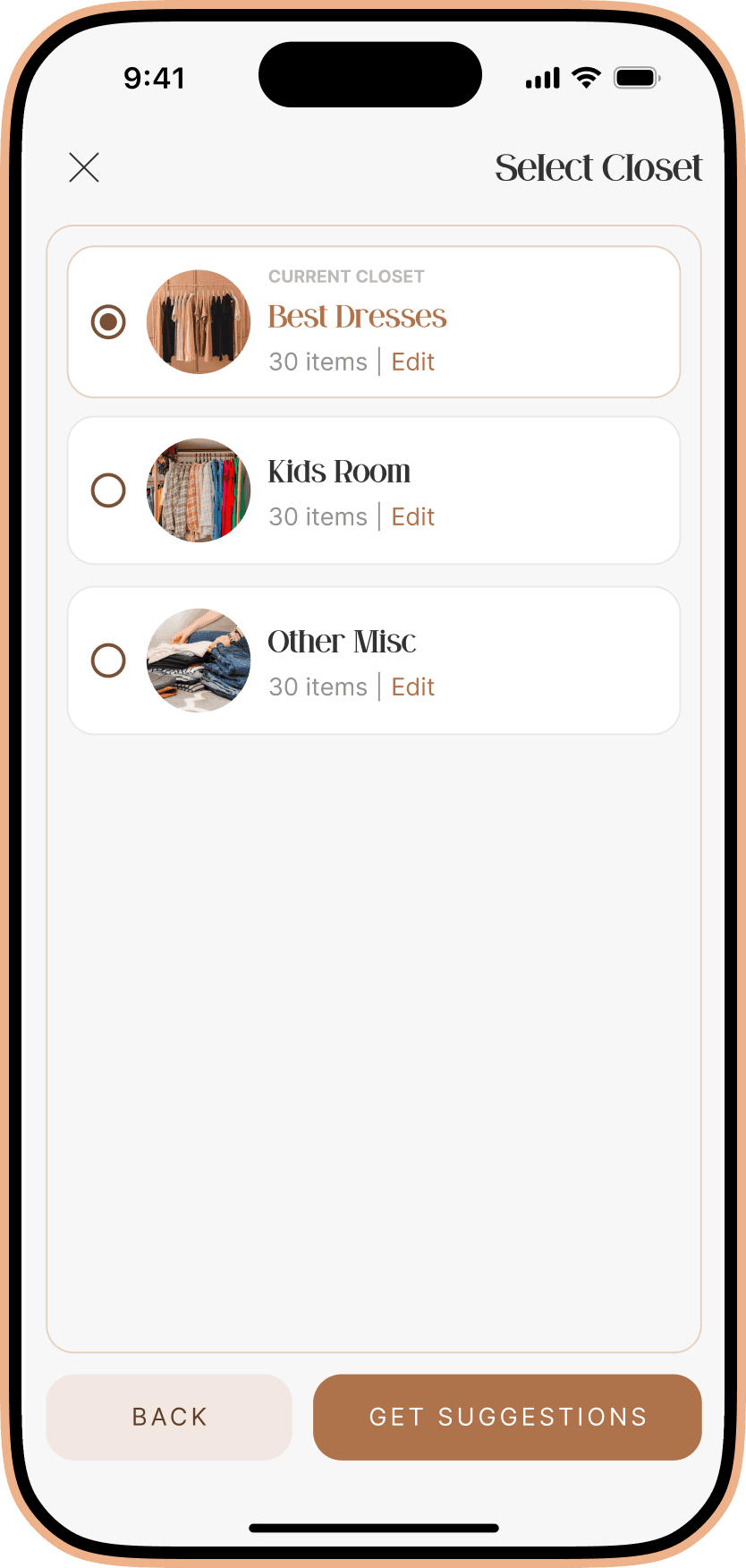
Task: Tap the Best Dresses closet name
Action: click(x=357, y=317)
